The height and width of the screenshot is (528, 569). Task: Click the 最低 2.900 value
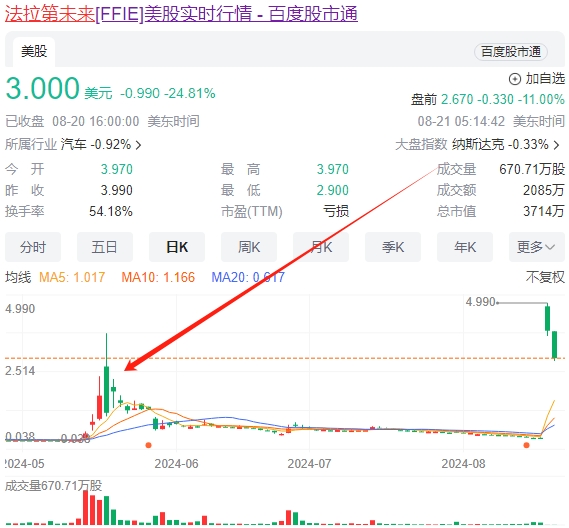[x=332, y=190]
